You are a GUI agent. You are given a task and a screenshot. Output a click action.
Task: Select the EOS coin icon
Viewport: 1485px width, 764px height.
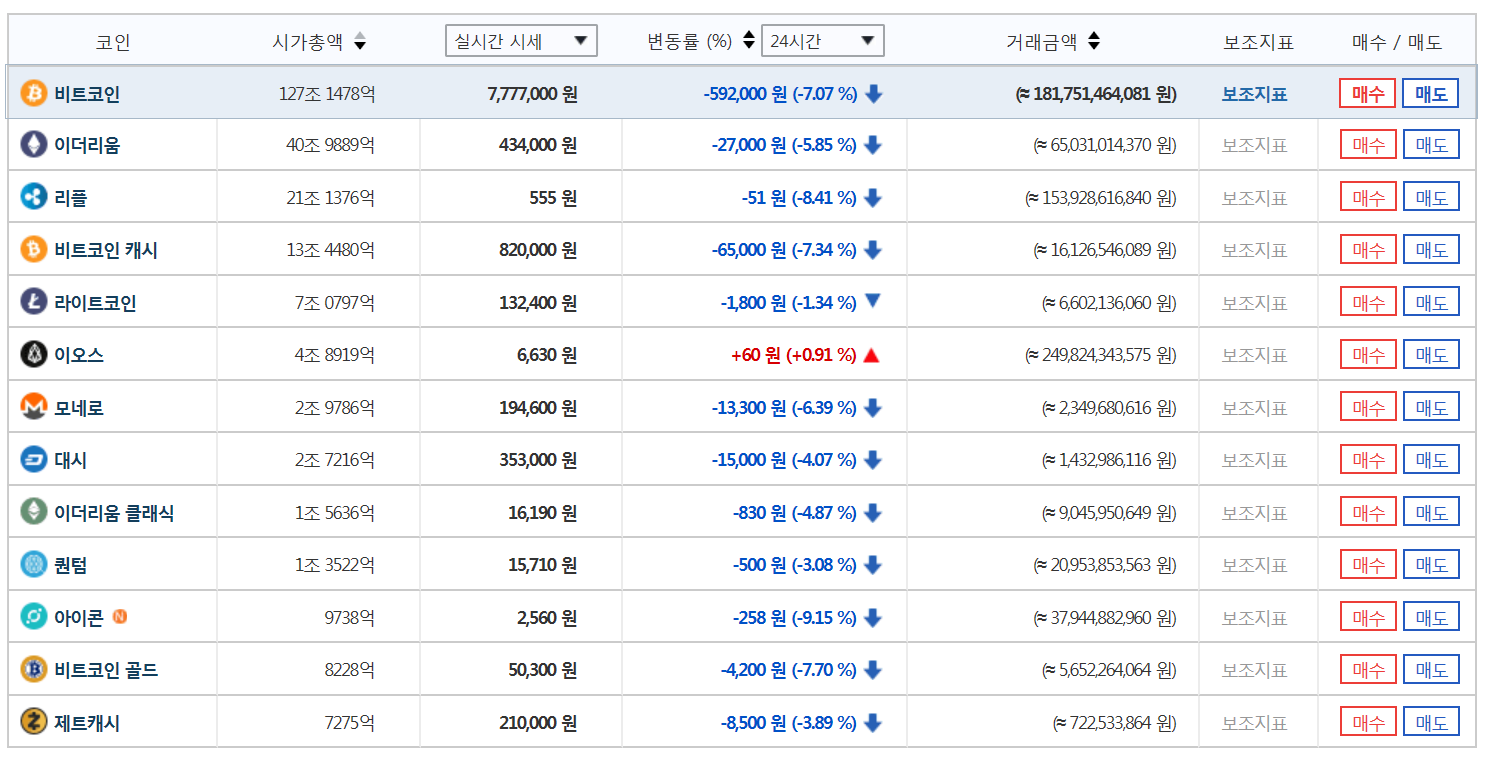(x=32, y=353)
